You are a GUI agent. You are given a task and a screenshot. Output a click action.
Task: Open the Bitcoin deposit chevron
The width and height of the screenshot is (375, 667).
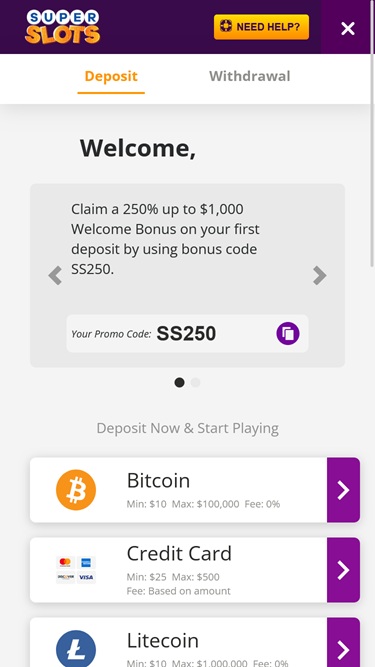point(344,490)
